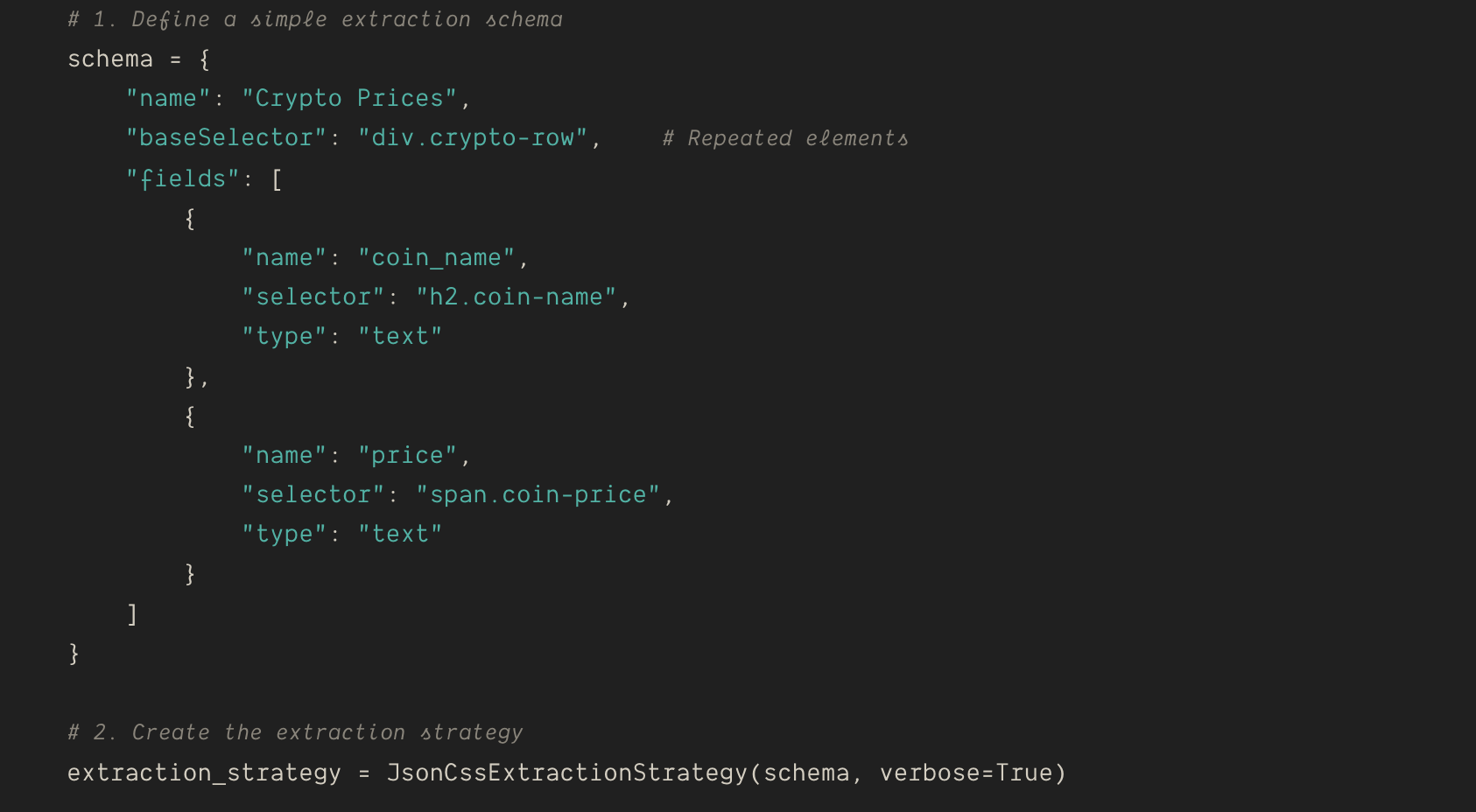1476x812 pixels.
Task: Click the schema argument inside the parentheses
Action: (x=806, y=773)
